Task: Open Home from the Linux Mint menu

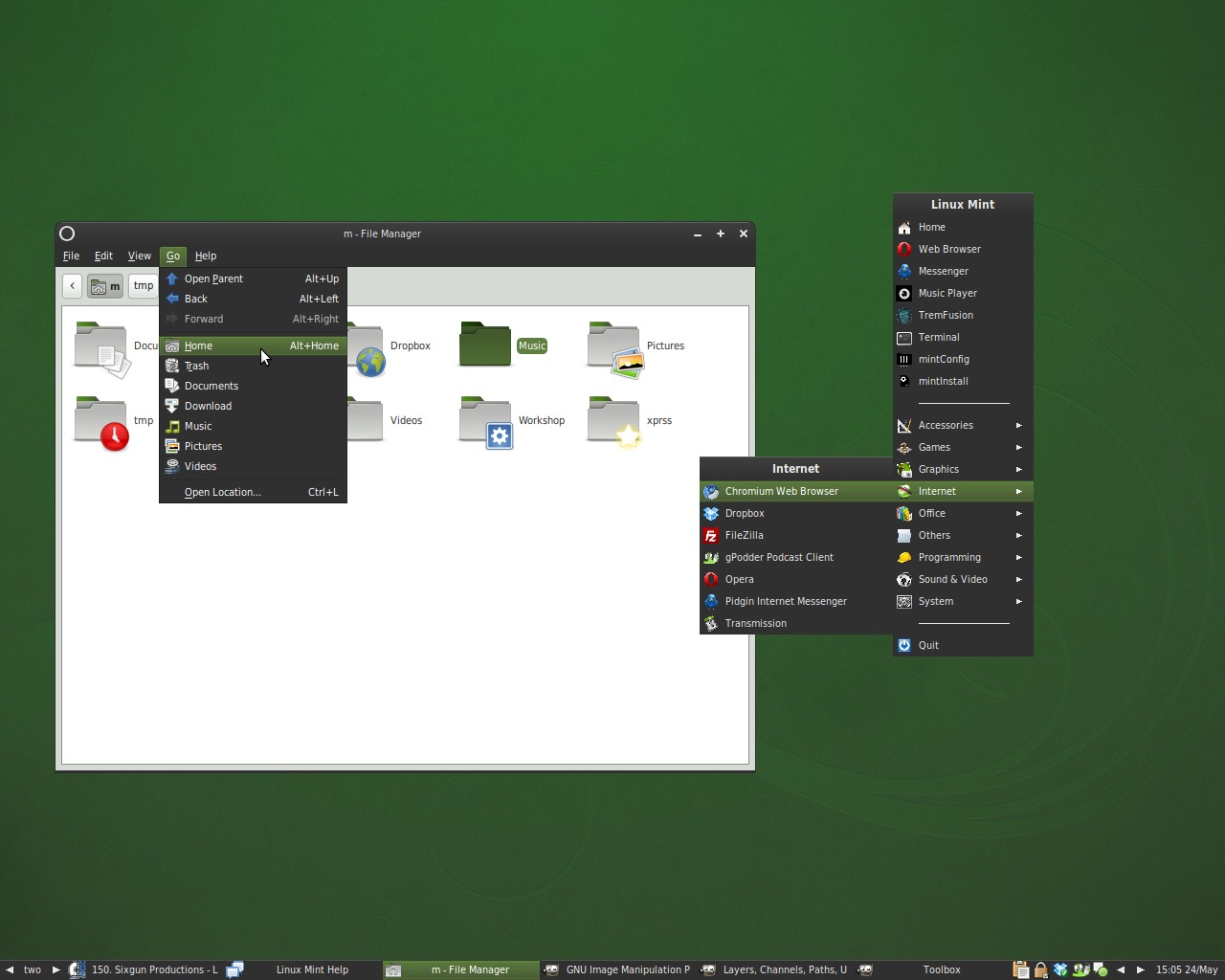Action: [x=963, y=227]
